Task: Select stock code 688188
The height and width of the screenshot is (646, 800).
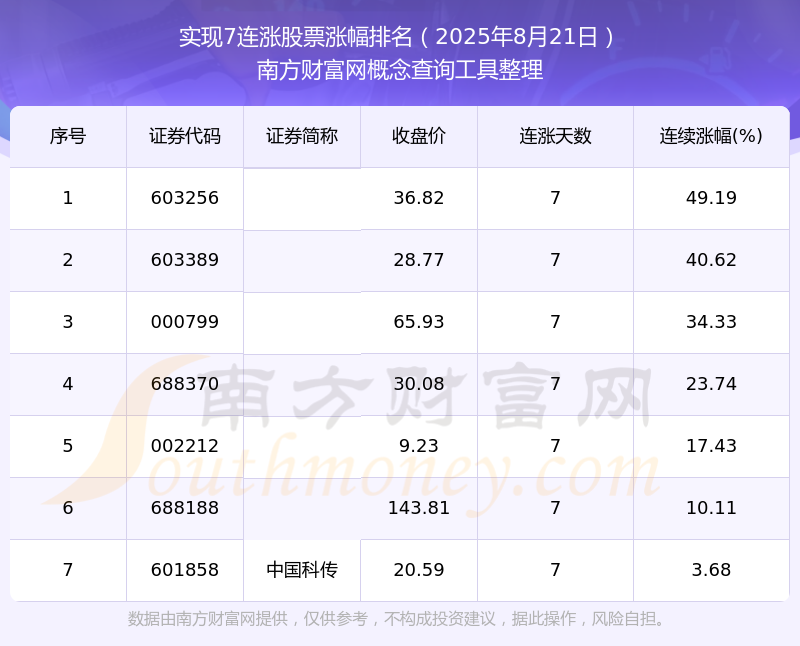Action: (x=185, y=508)
